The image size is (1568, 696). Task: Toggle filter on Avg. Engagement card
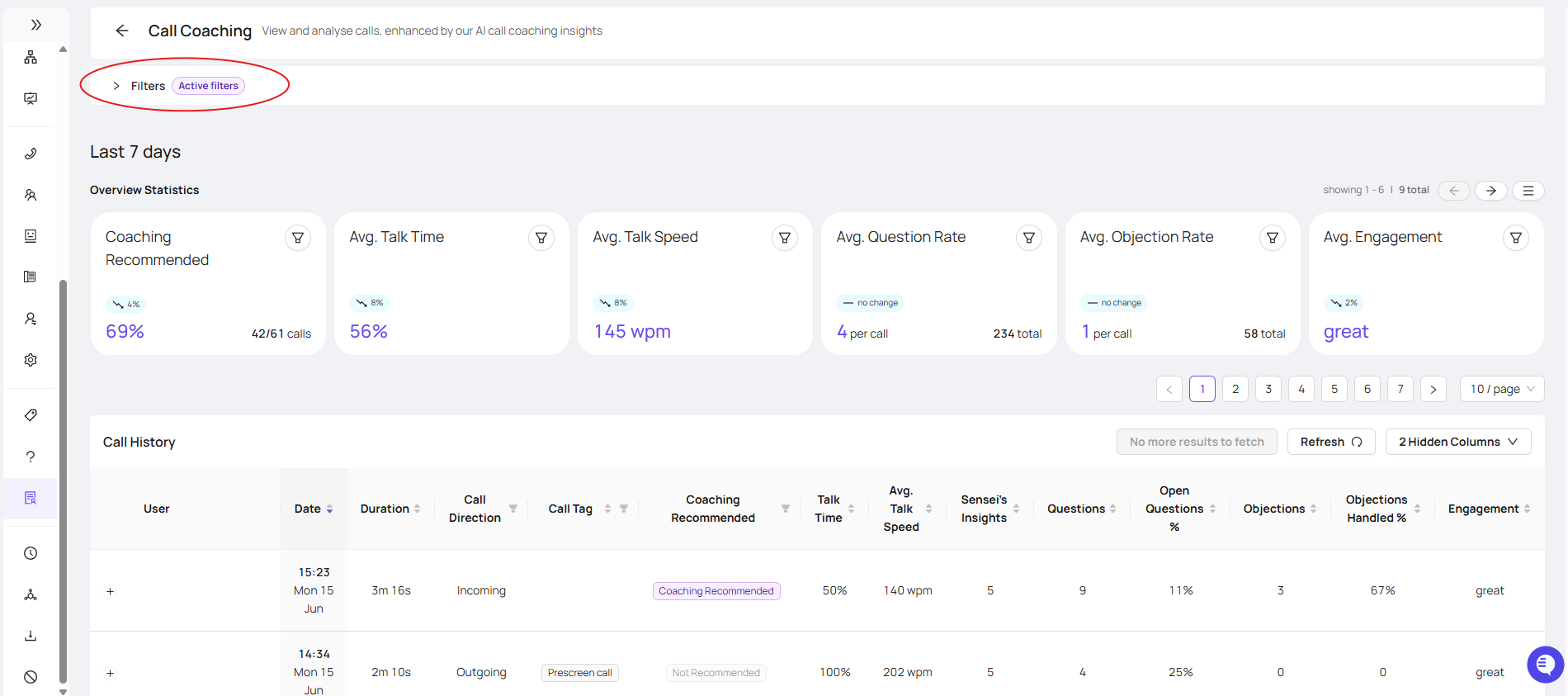click(1516, 238)
